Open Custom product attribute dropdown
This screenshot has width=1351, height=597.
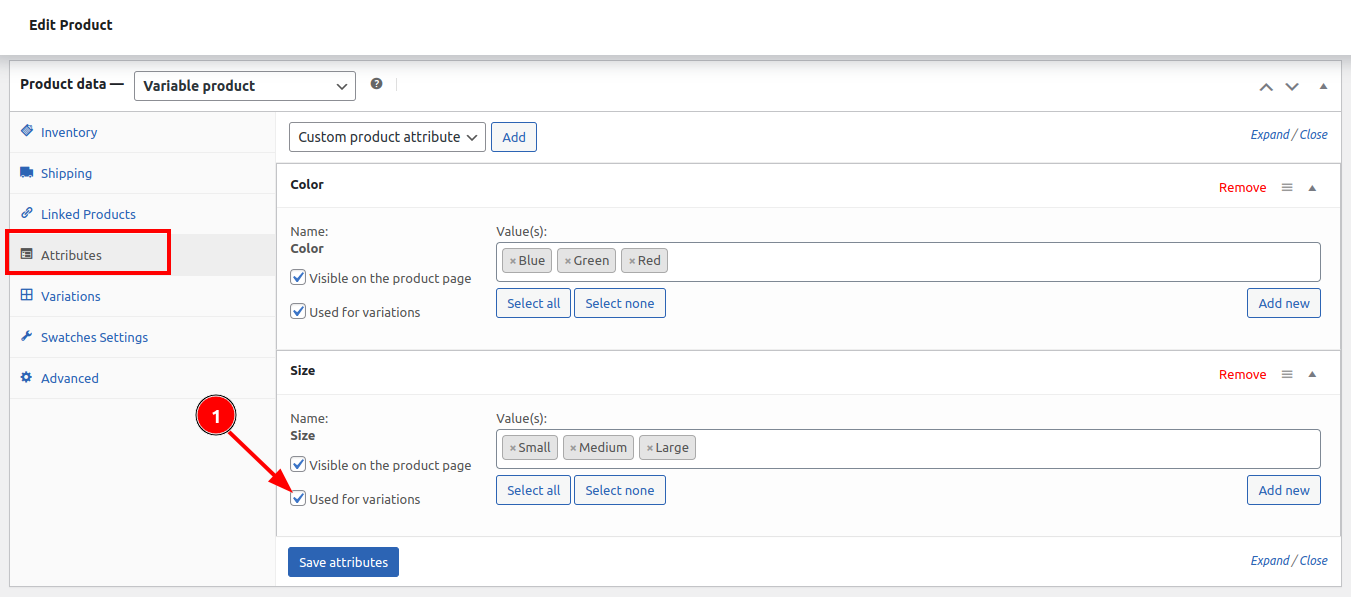(387, 137)
